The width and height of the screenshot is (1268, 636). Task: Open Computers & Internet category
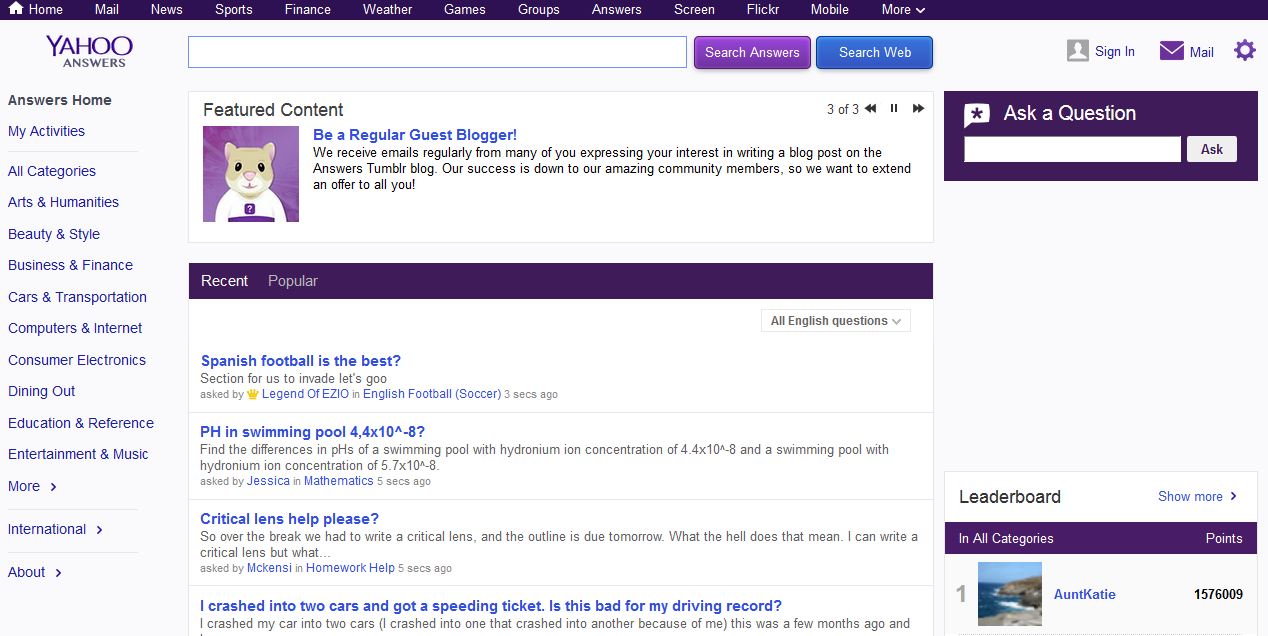[x=75, y=328]
